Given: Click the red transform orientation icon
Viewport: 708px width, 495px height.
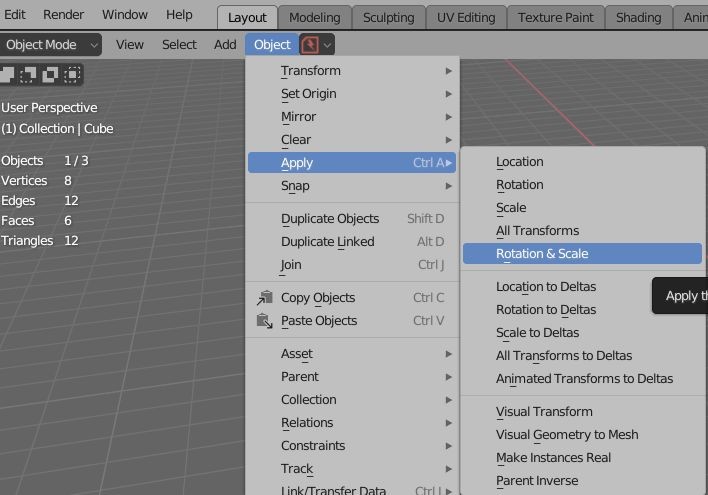Looking at the screenshot, I should pos(310,45).
